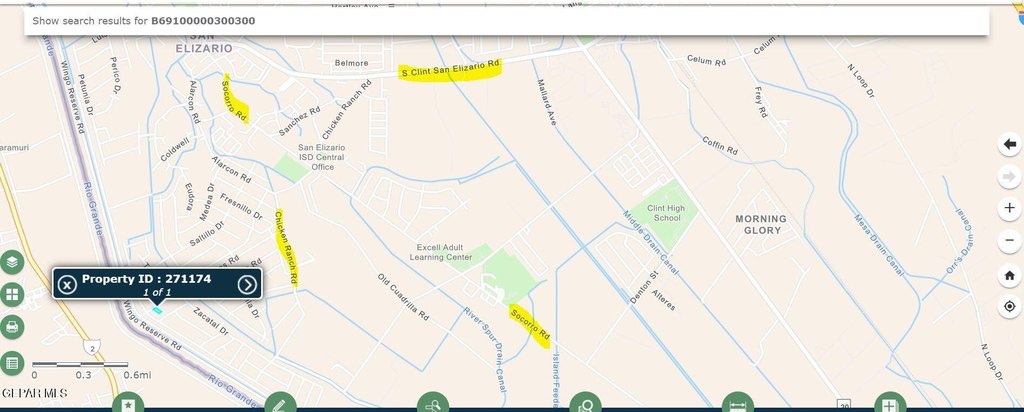The height and width of the screenshot is (412, 1024).
Task: Click the Zacatal Dr street label
Action: (x=211, y=321)
